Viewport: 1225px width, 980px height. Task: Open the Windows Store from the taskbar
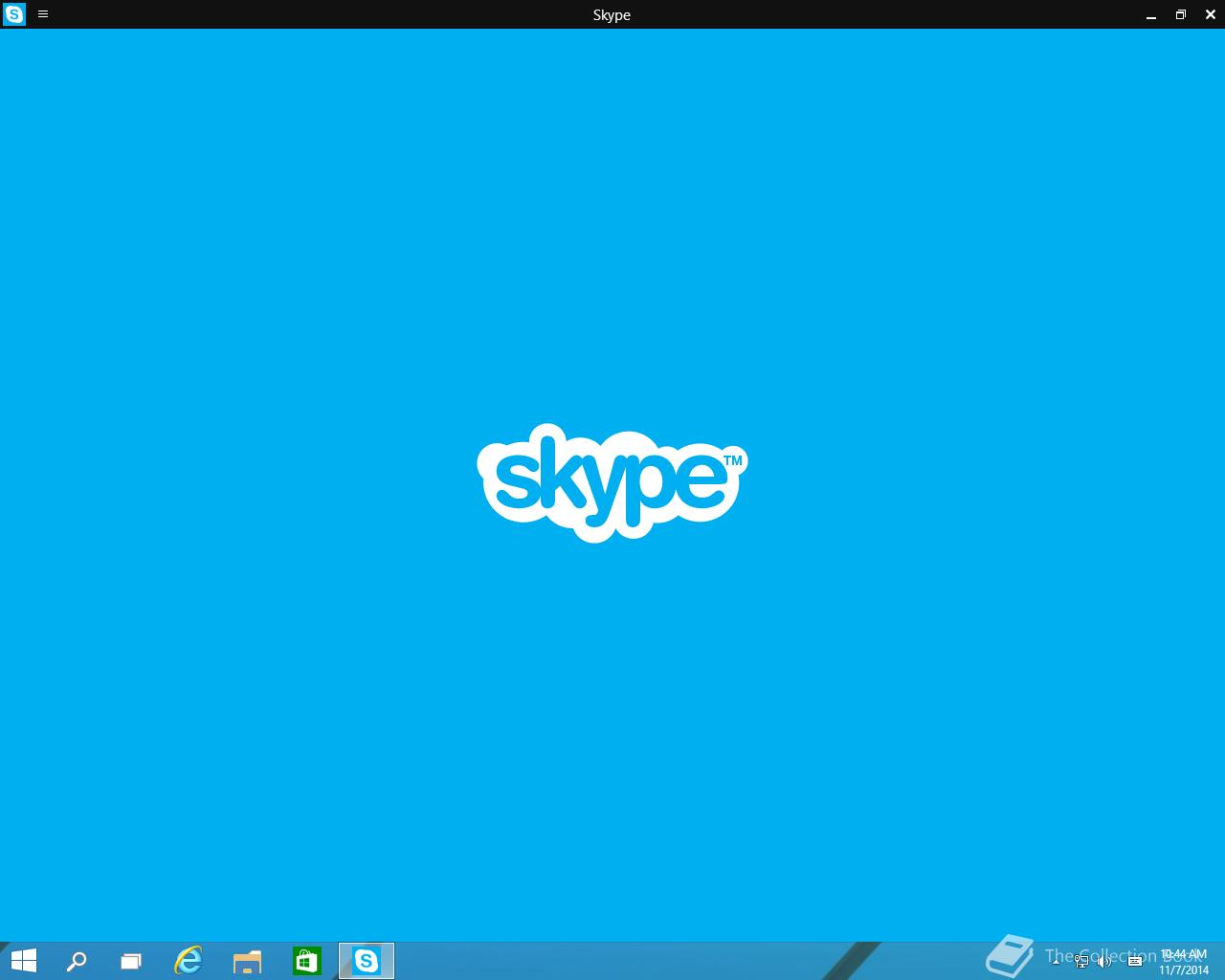tap(306, 961)
